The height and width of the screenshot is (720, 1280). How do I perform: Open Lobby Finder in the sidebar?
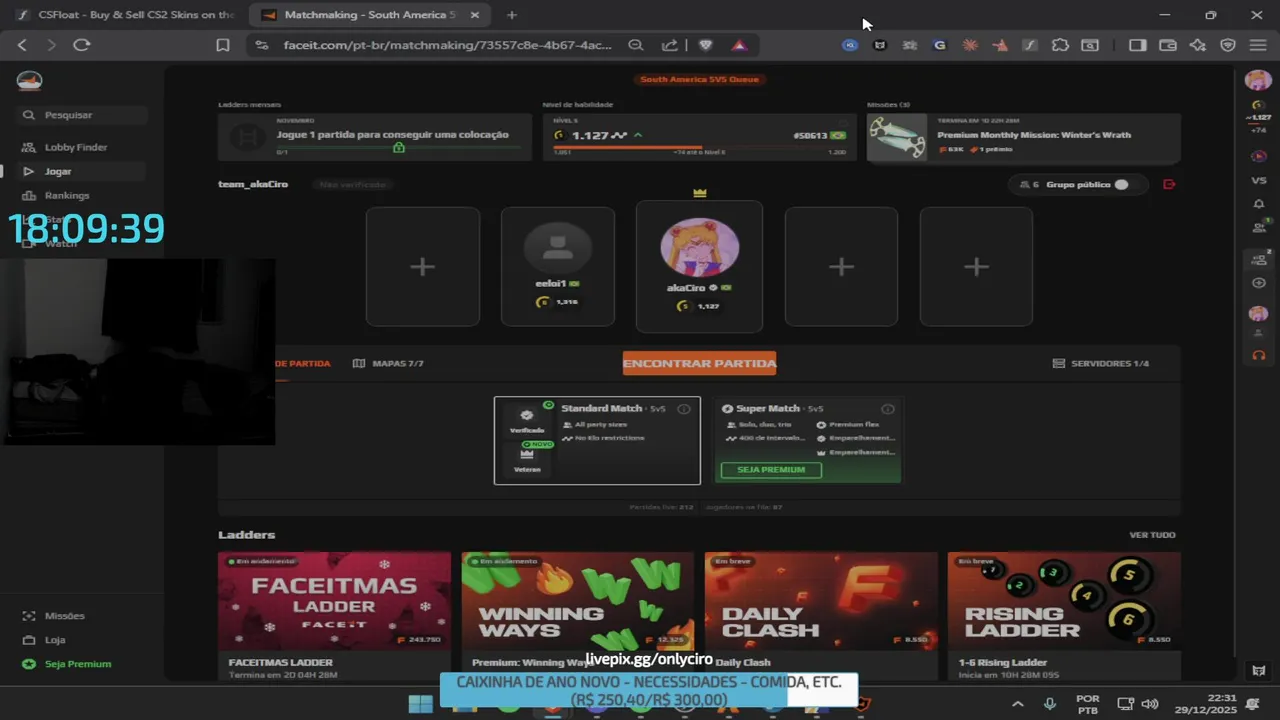(x=75, y=147)
